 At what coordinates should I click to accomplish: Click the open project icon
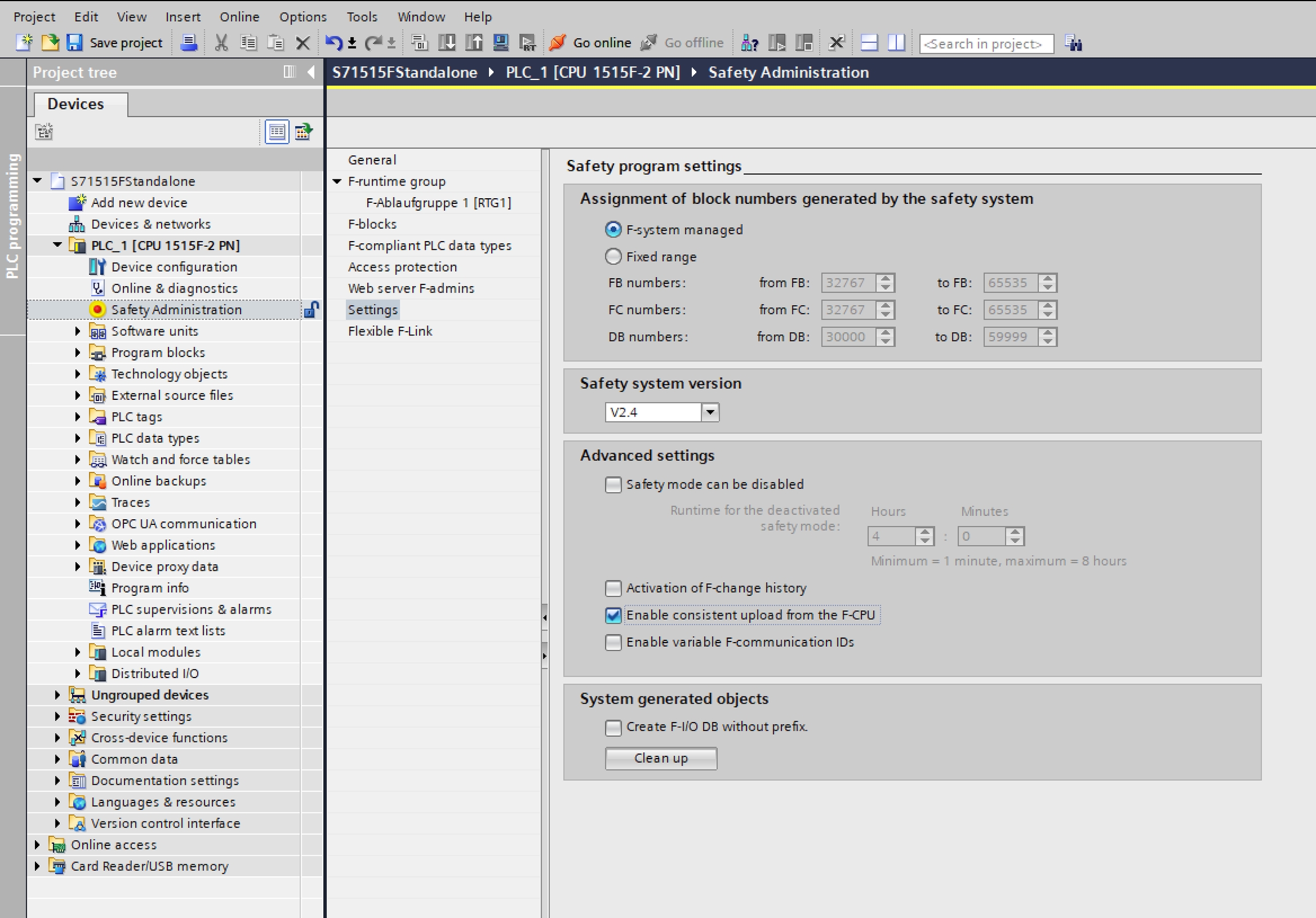point(50,43)
